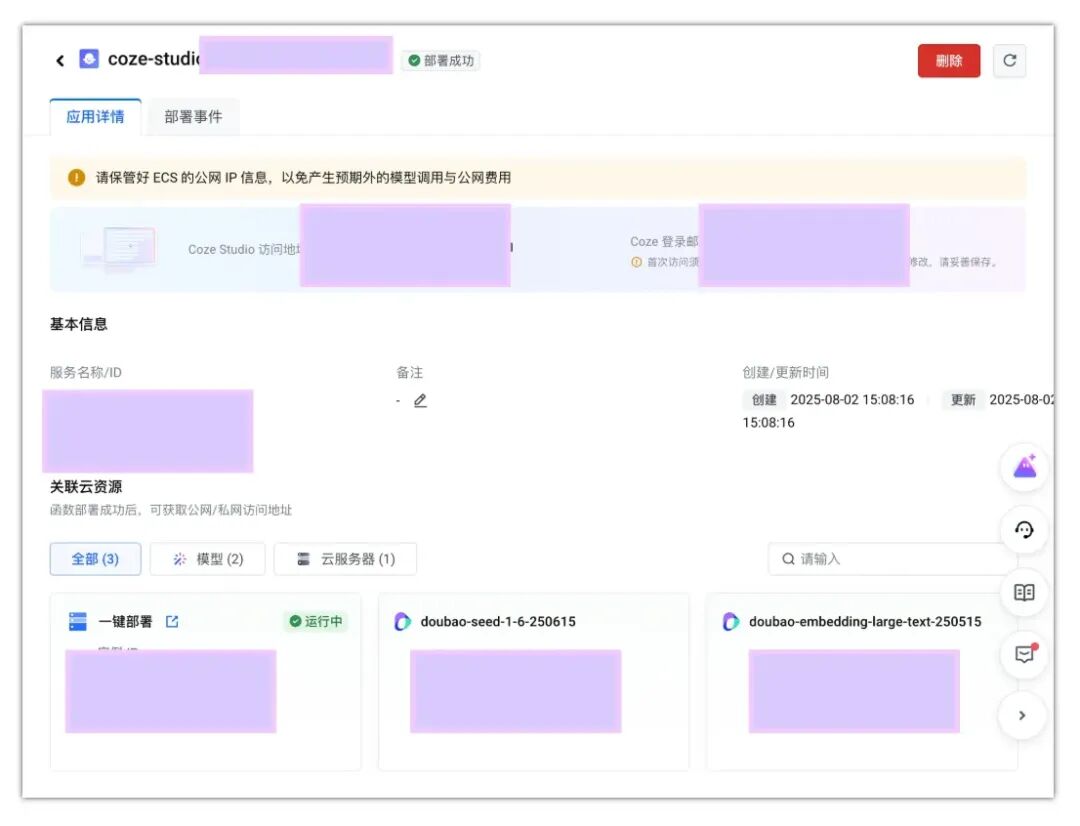The width and height of the screenshot is (1080, 826).
Task: Refresh the page with the reload icon
Action: pos(1010,61)
